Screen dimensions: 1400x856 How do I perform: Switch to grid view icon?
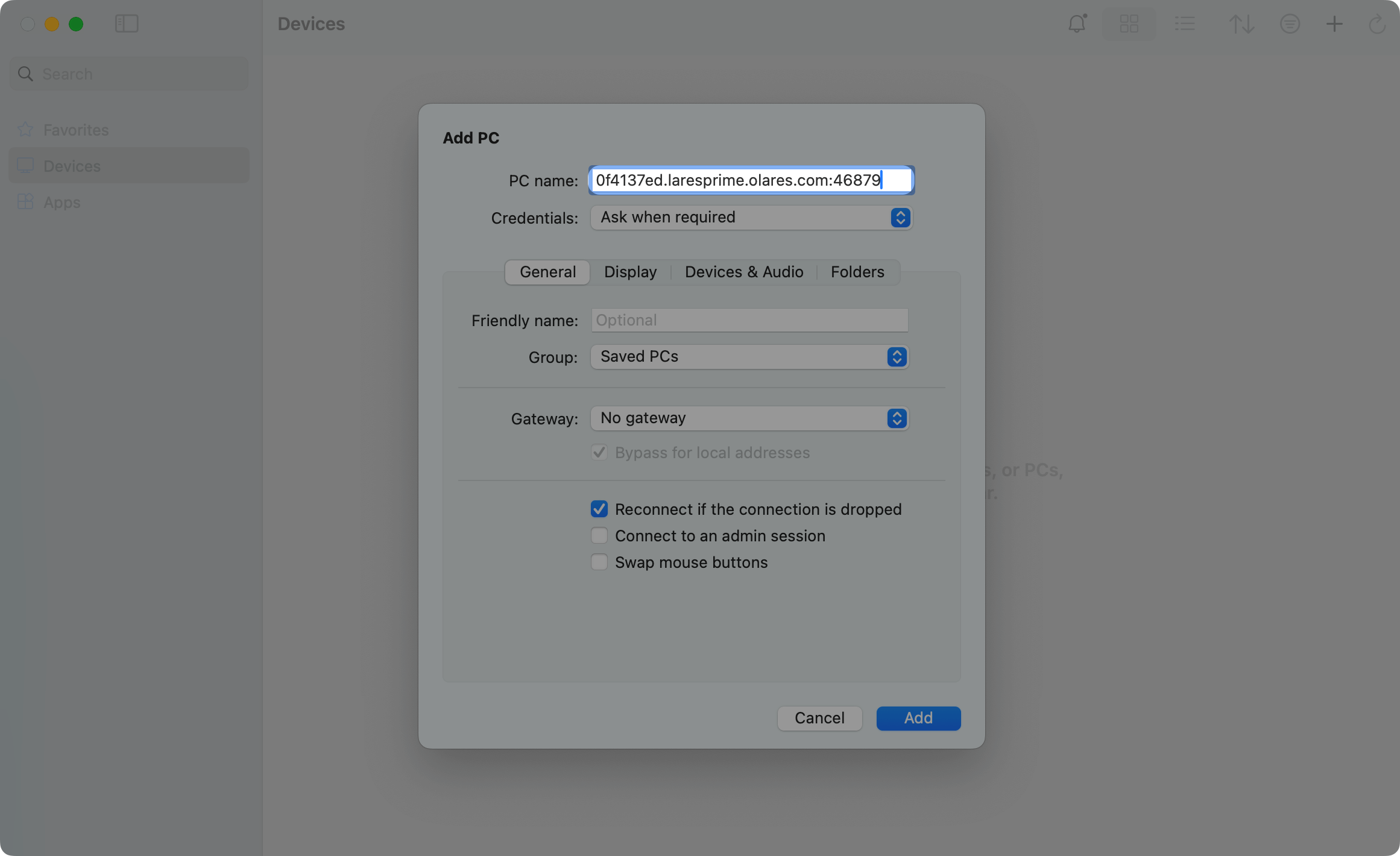(1129, 24)
